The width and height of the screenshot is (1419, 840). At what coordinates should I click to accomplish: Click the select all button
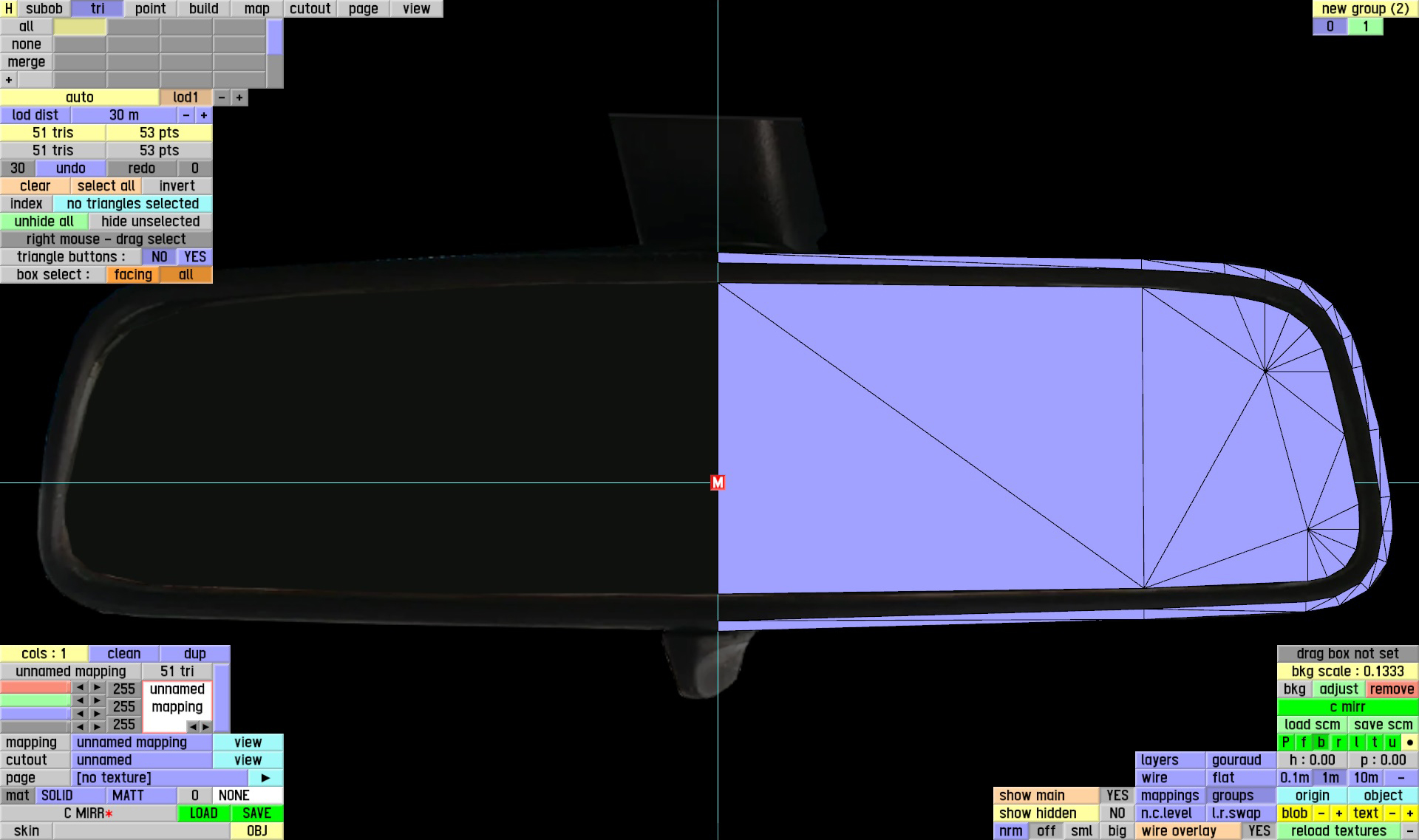tap(106, 186)
